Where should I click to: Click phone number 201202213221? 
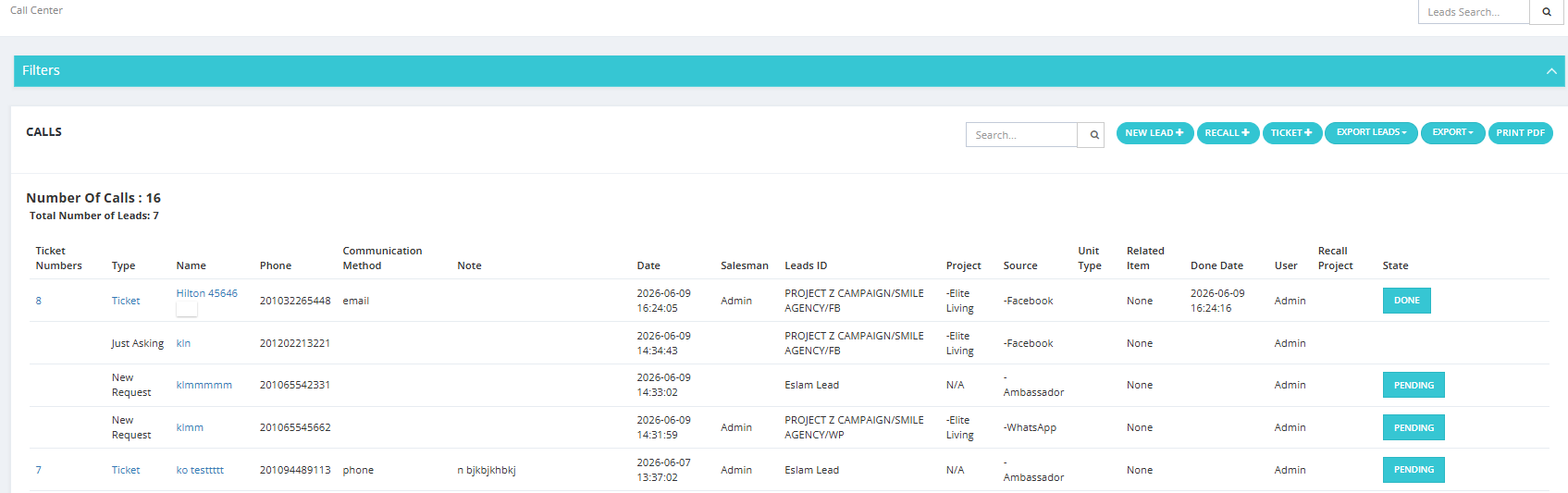click(295, 343)
